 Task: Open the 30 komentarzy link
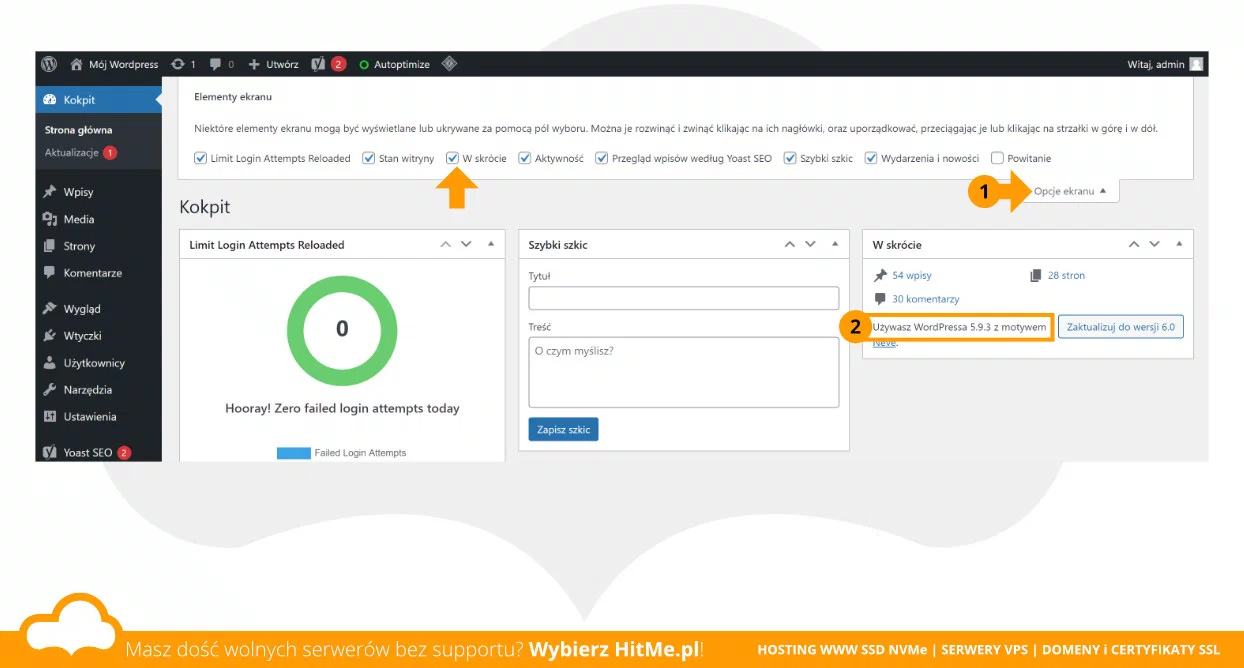click(926, 299)
